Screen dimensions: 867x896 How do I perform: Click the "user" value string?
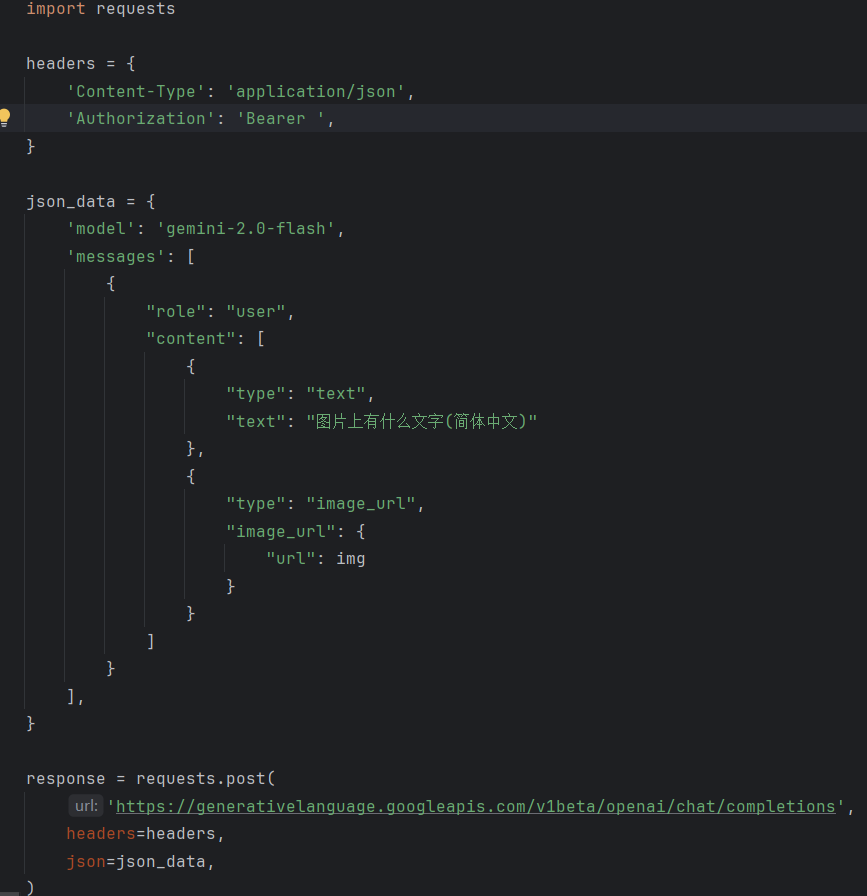pyautogui.click(x=256, y=311)
